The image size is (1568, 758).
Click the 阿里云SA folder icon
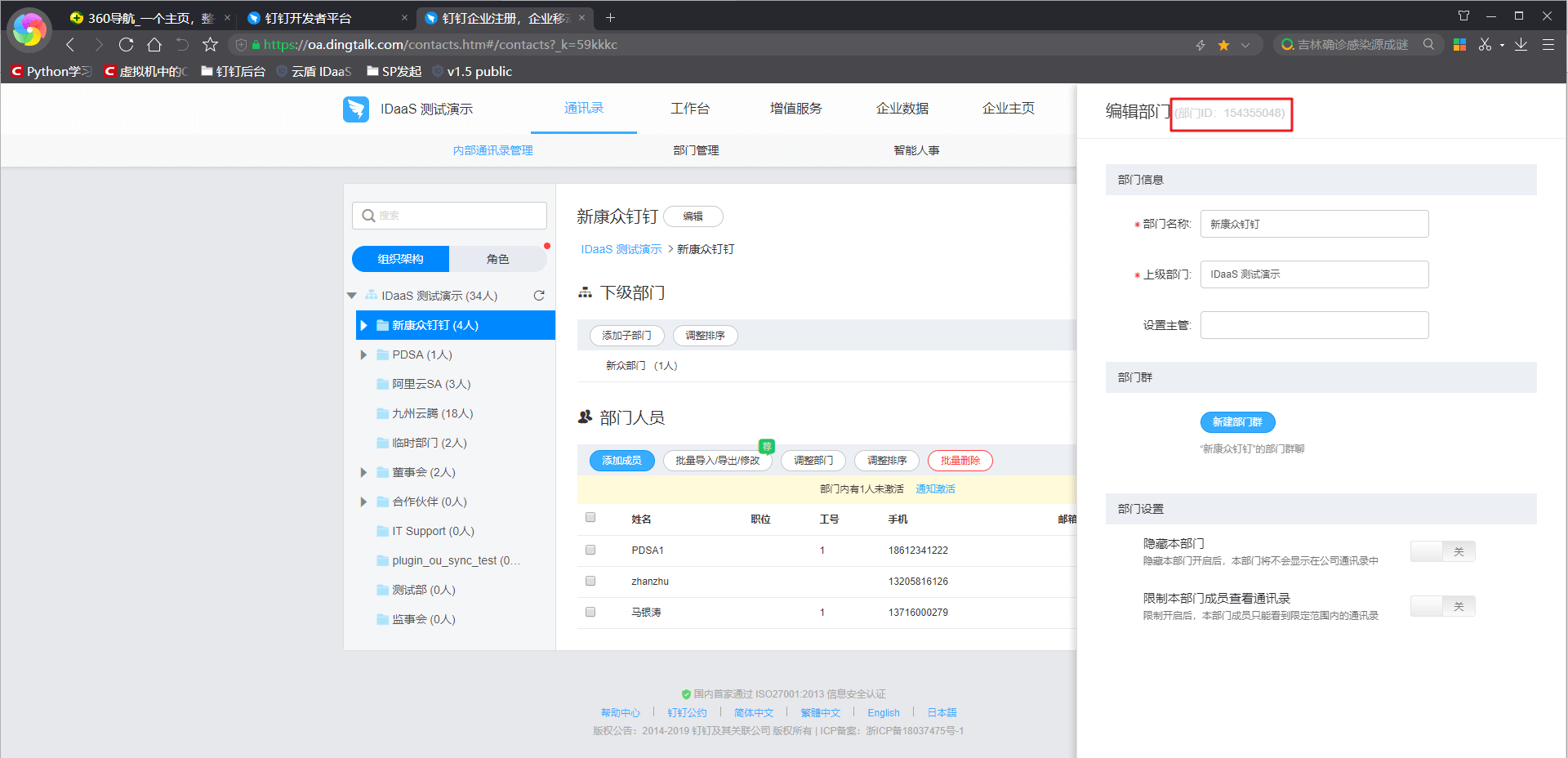[382, 384]
